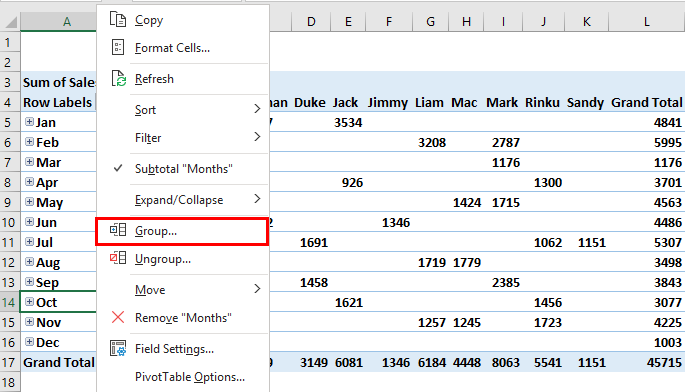Click cell value 1346 in Jun row
Viewport: 685px width, 392px height.
[396, 223]
